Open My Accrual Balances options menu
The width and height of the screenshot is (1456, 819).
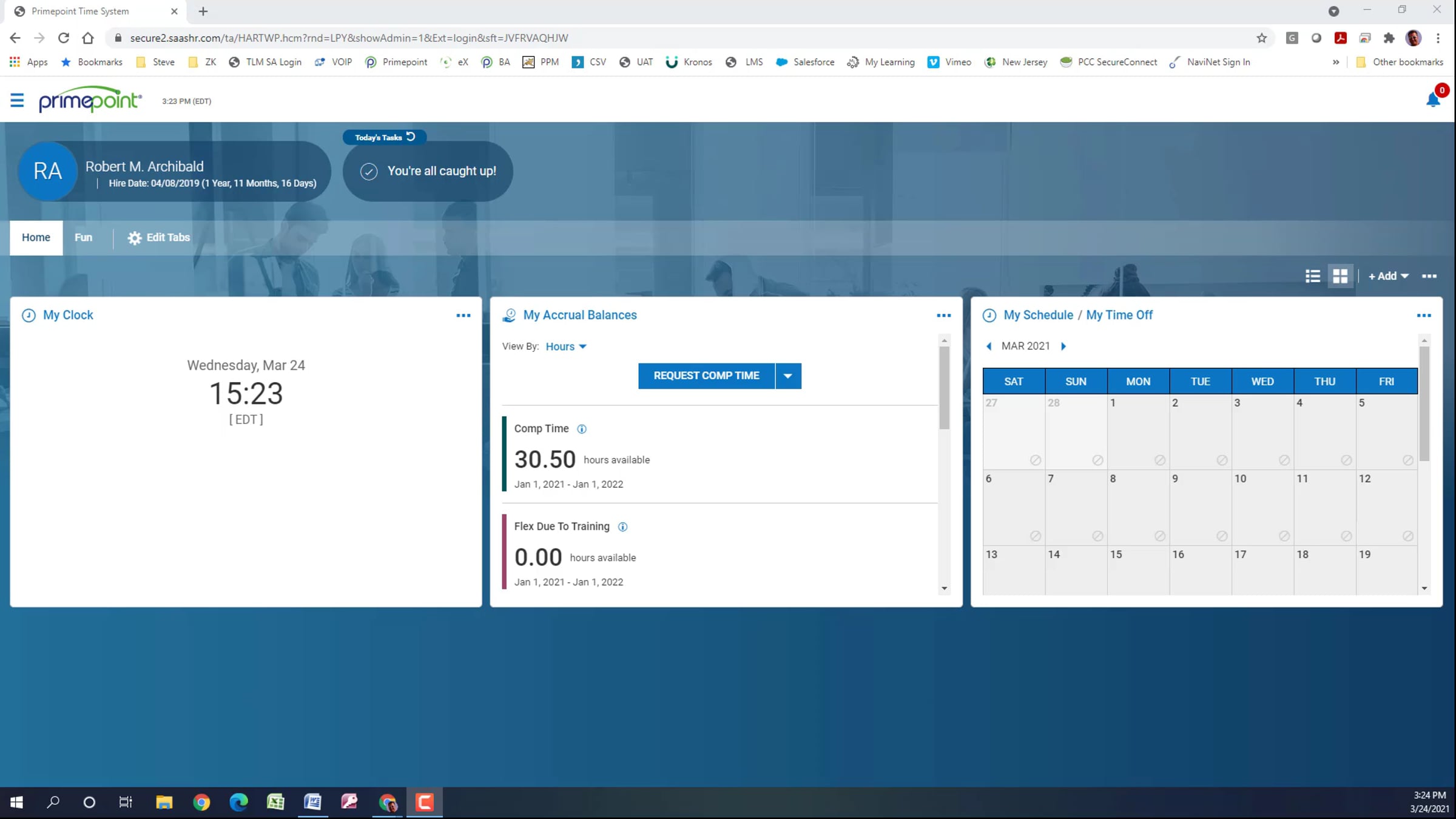(943, 315)
